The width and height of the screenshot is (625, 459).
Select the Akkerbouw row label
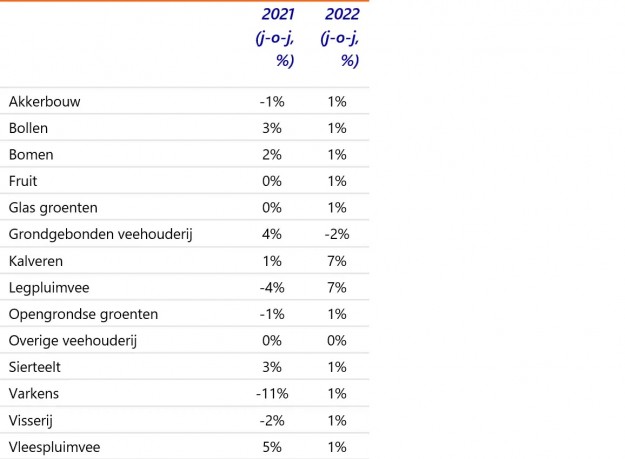[x=44, y=102]
